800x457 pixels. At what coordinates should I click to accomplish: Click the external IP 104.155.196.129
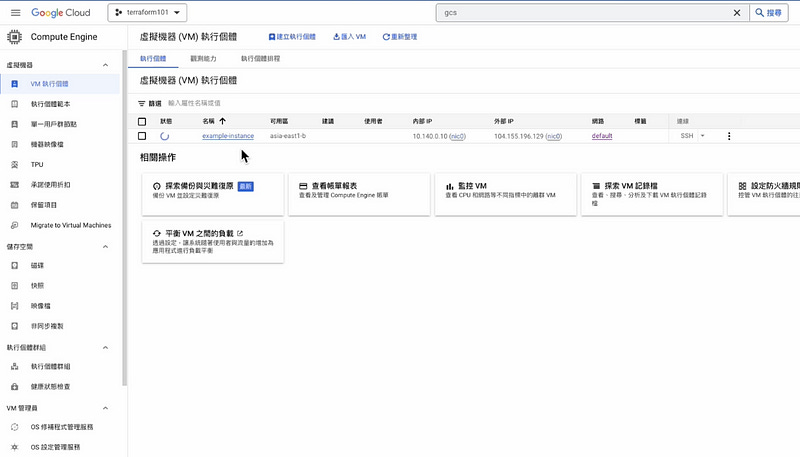pyautogui.click(x=519, y=136)
